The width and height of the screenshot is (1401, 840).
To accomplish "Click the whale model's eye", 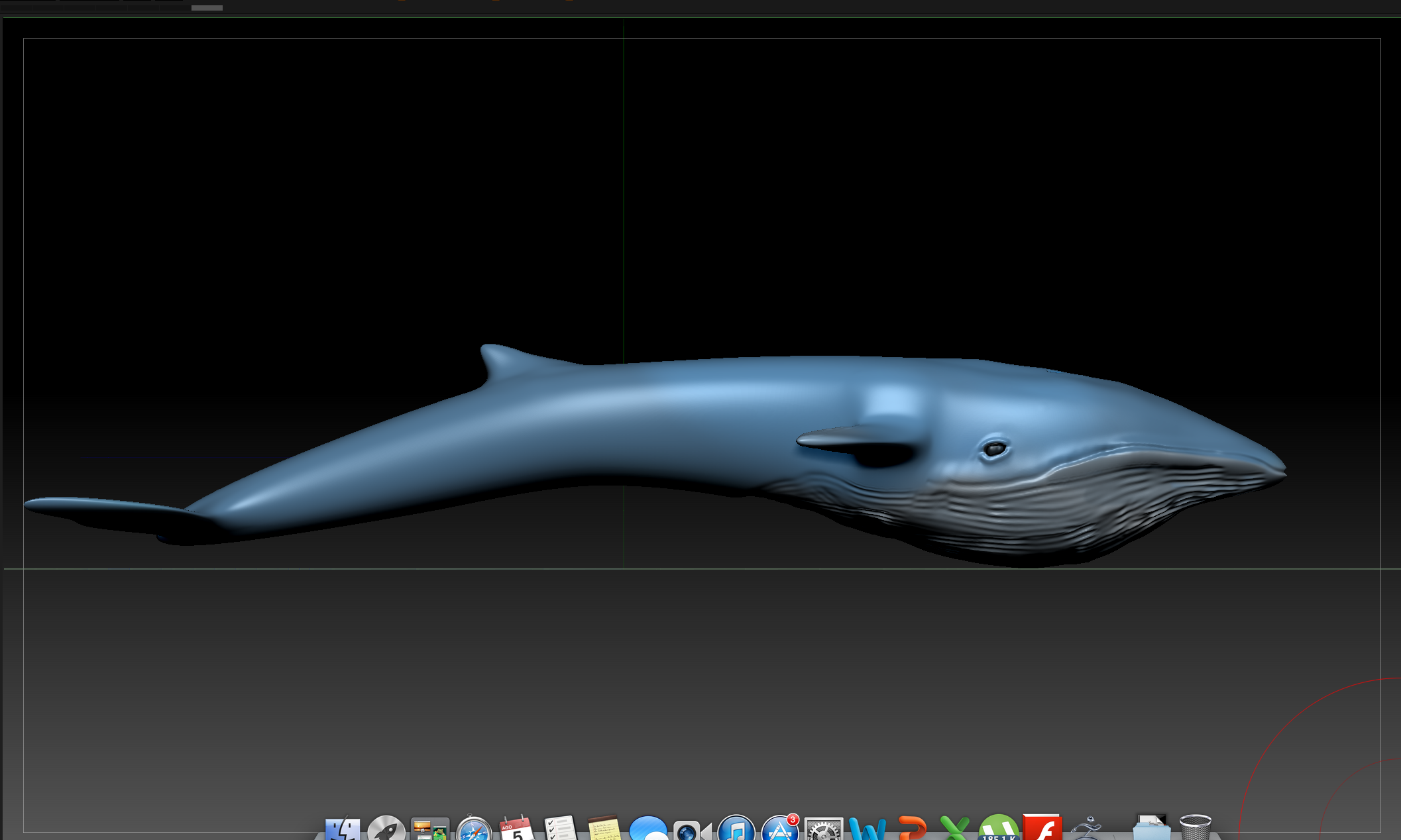I will tap(995, 449).
